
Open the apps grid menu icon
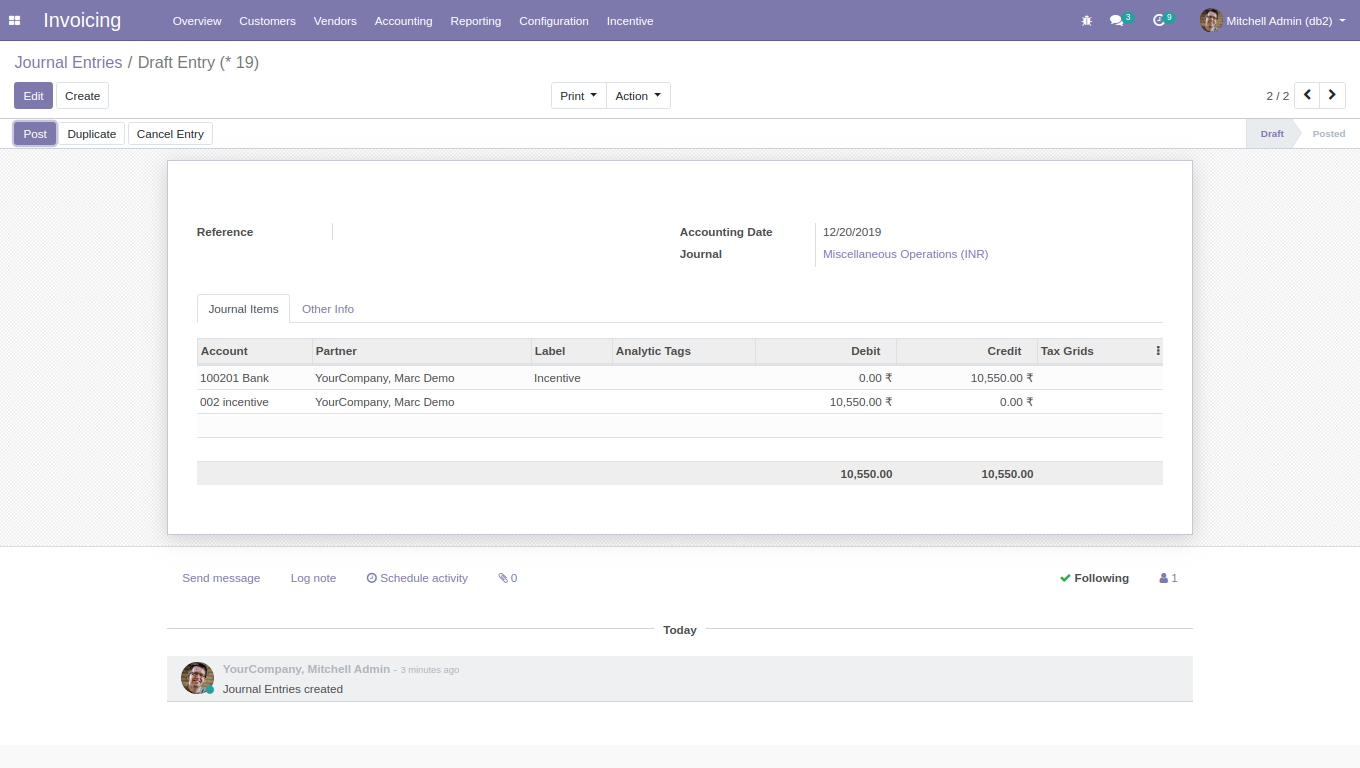[x=15, y=21]
